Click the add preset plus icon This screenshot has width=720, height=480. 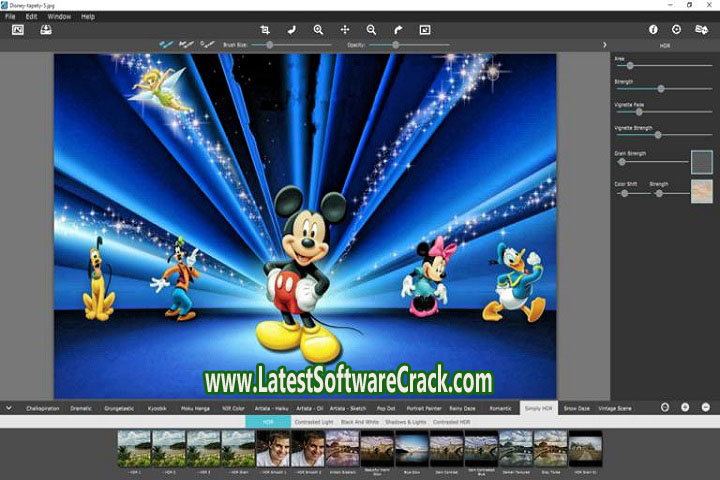(685, 407)
